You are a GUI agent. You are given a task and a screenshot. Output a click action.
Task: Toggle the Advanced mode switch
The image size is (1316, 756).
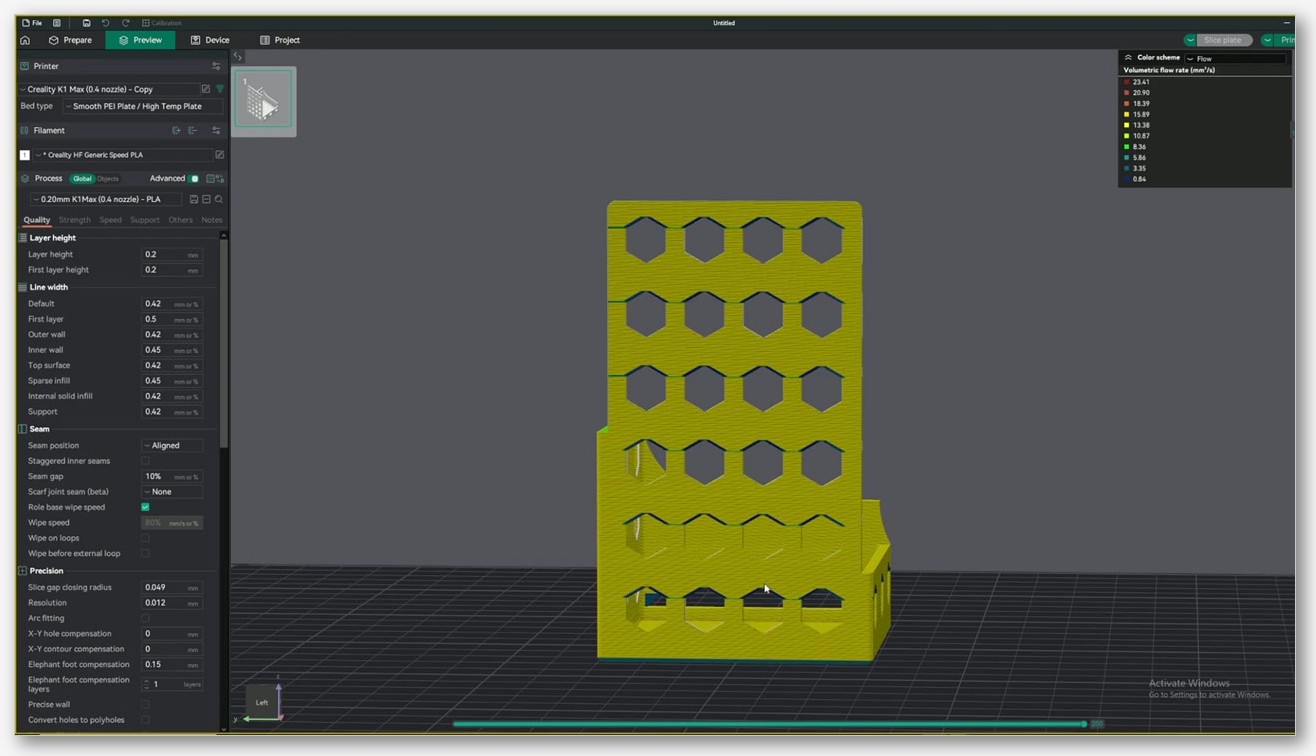[194, 178]
